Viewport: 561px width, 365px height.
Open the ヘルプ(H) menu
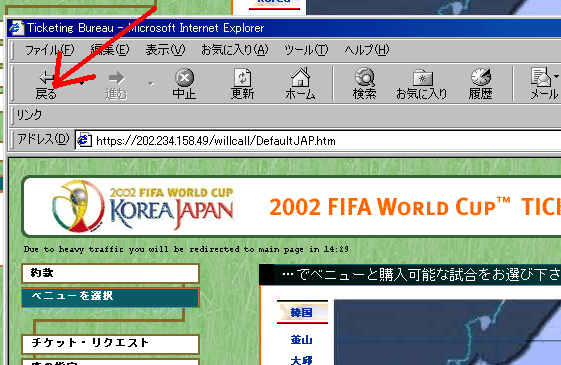[x=367, y=50]
